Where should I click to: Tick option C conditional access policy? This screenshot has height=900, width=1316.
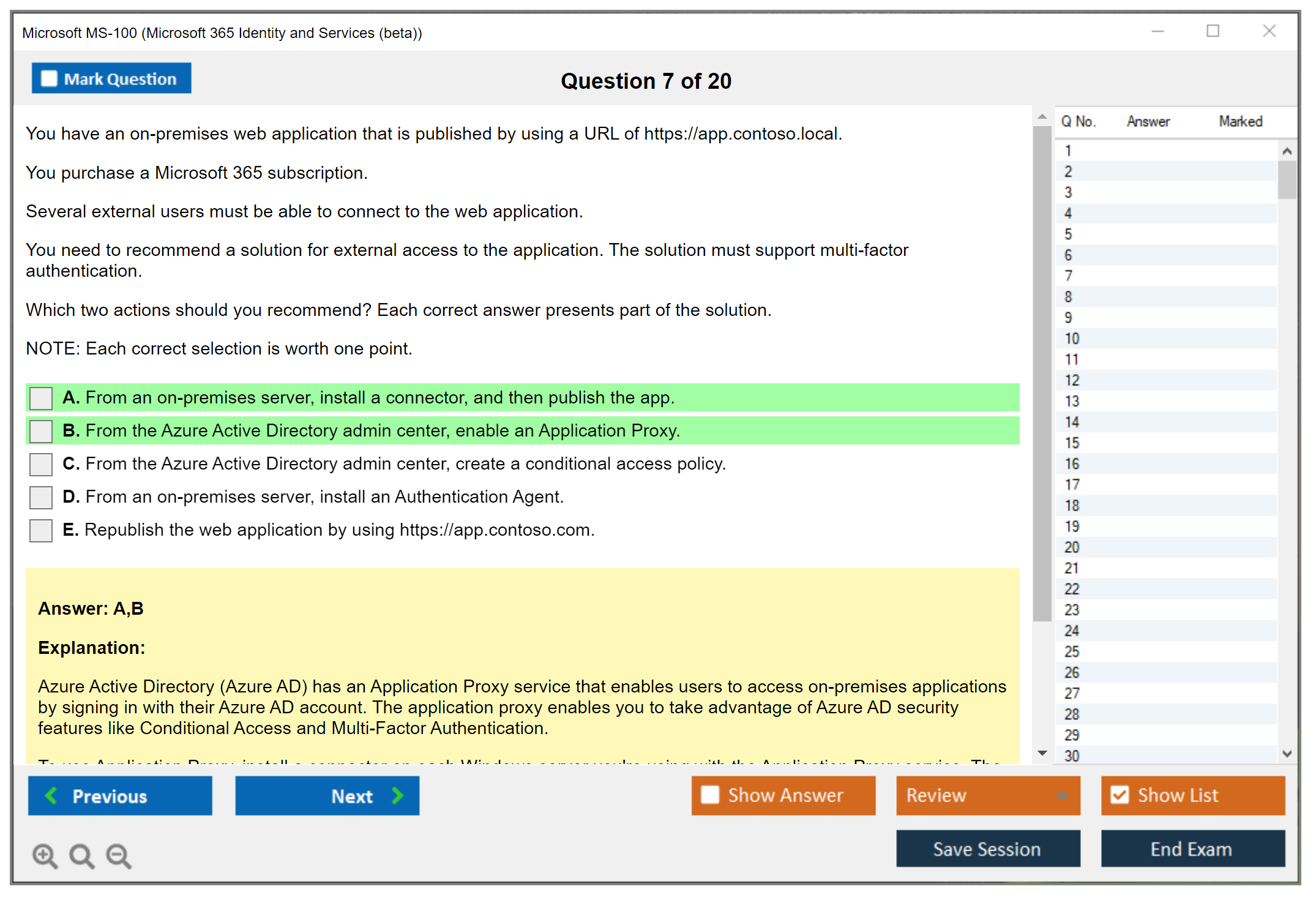41,464
